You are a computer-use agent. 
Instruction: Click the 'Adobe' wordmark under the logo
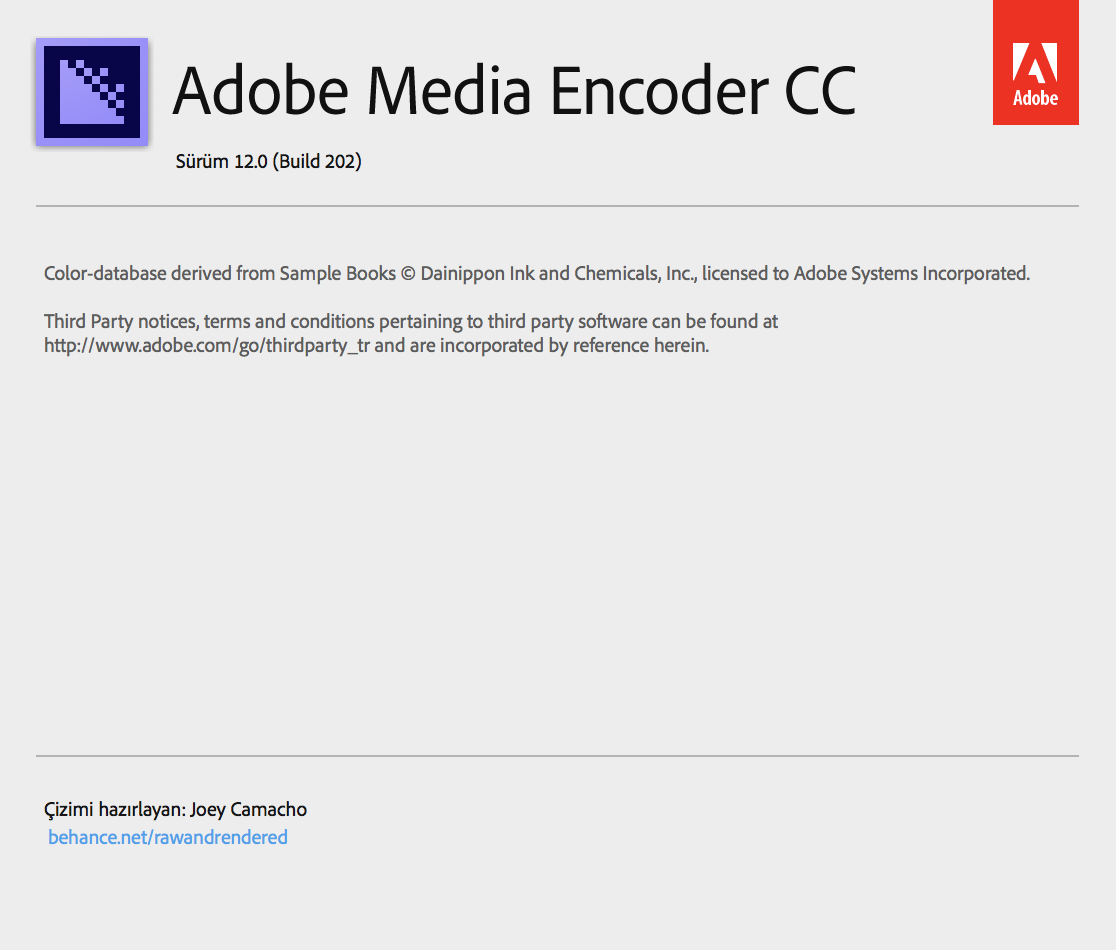(x=1036, y=97)
